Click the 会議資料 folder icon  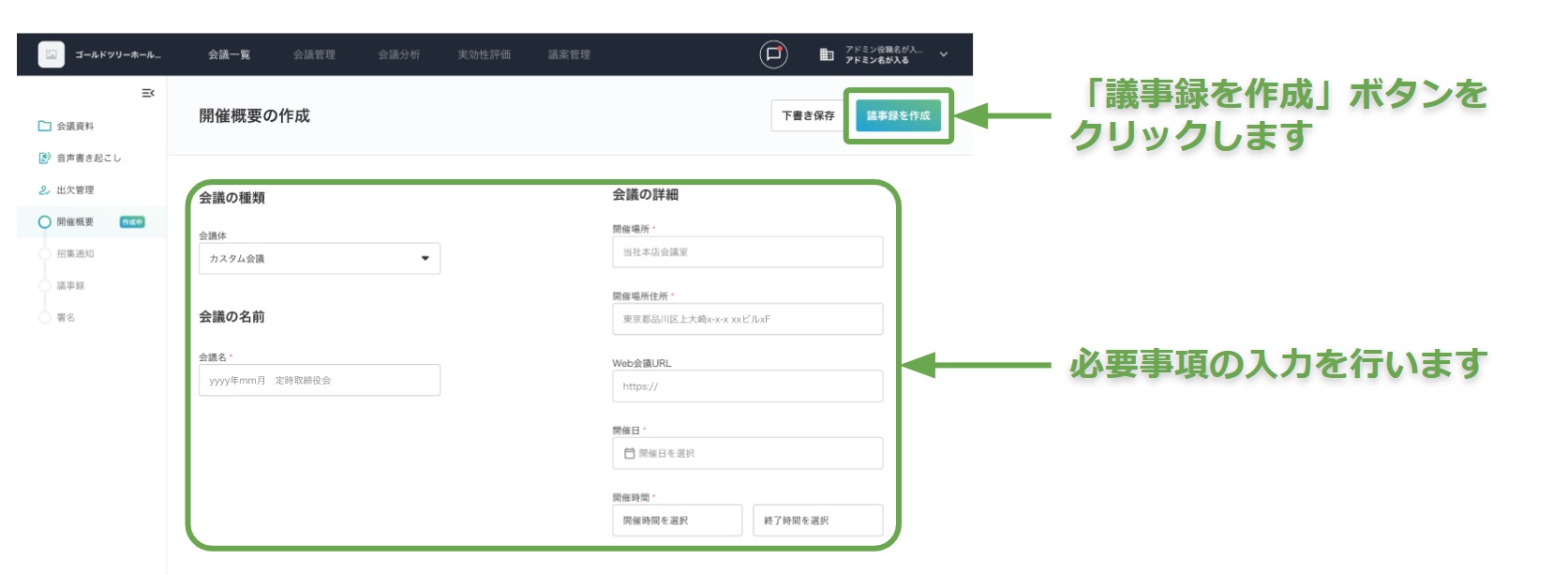coord(44,126)
